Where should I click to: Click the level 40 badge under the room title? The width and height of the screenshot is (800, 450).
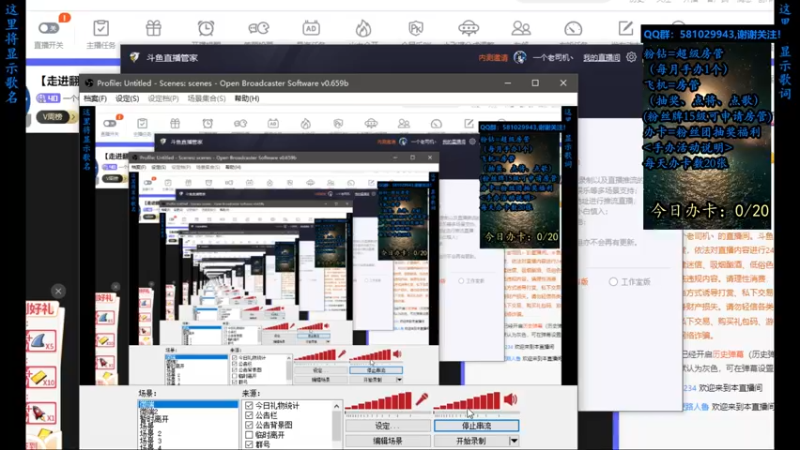(x=48, y=98)
